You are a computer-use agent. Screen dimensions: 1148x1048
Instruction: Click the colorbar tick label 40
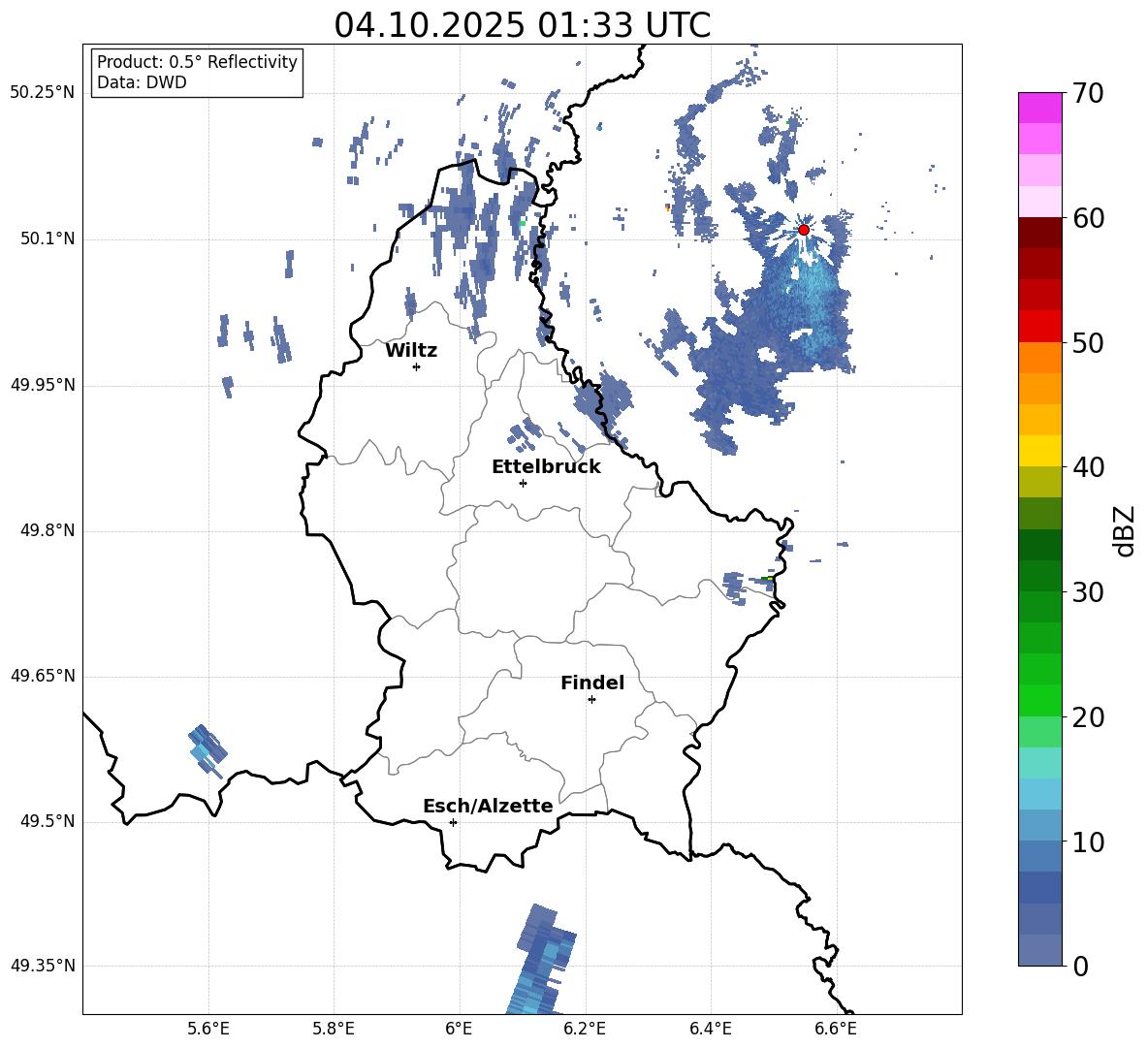point(1088,467)
